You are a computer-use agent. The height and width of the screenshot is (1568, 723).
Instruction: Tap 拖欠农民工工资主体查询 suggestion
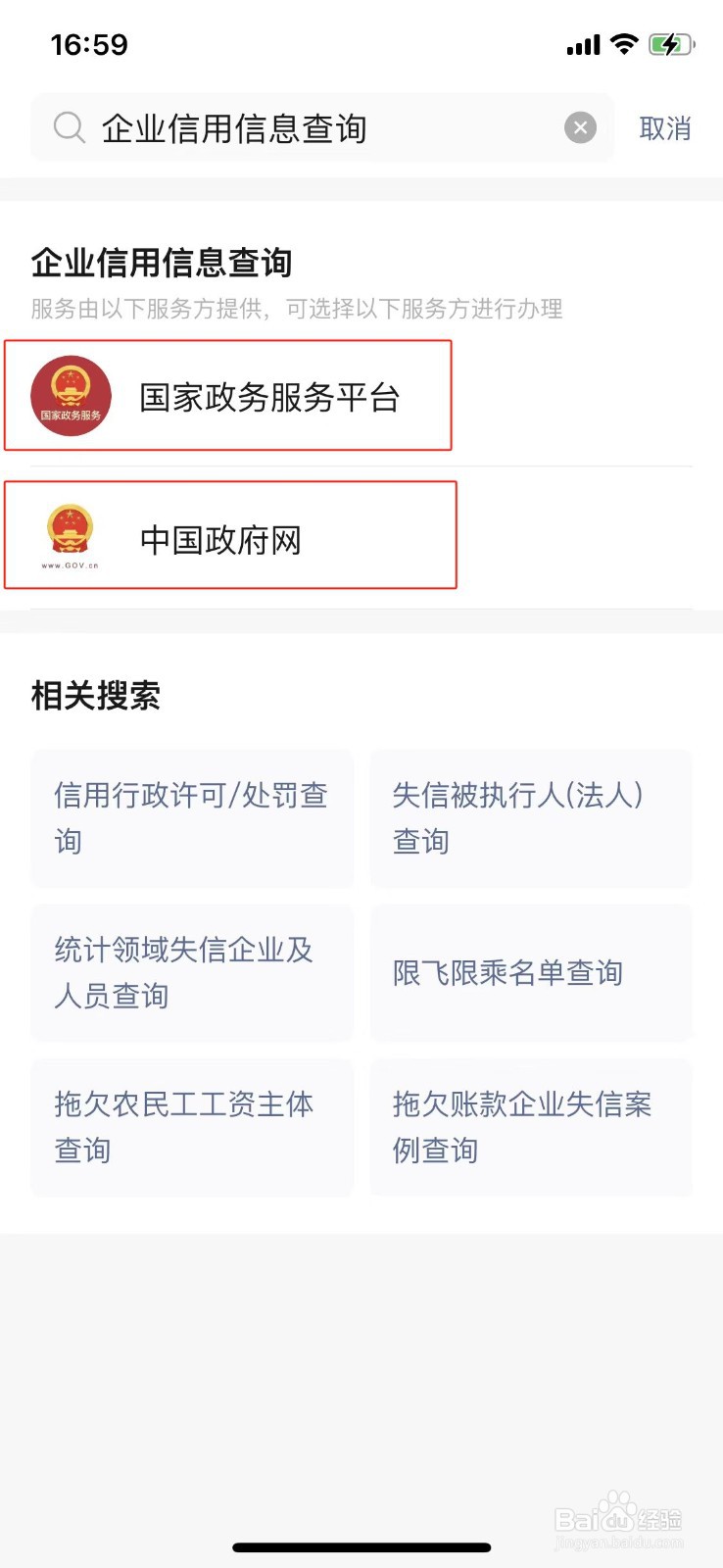click(x=192, y=1127)
